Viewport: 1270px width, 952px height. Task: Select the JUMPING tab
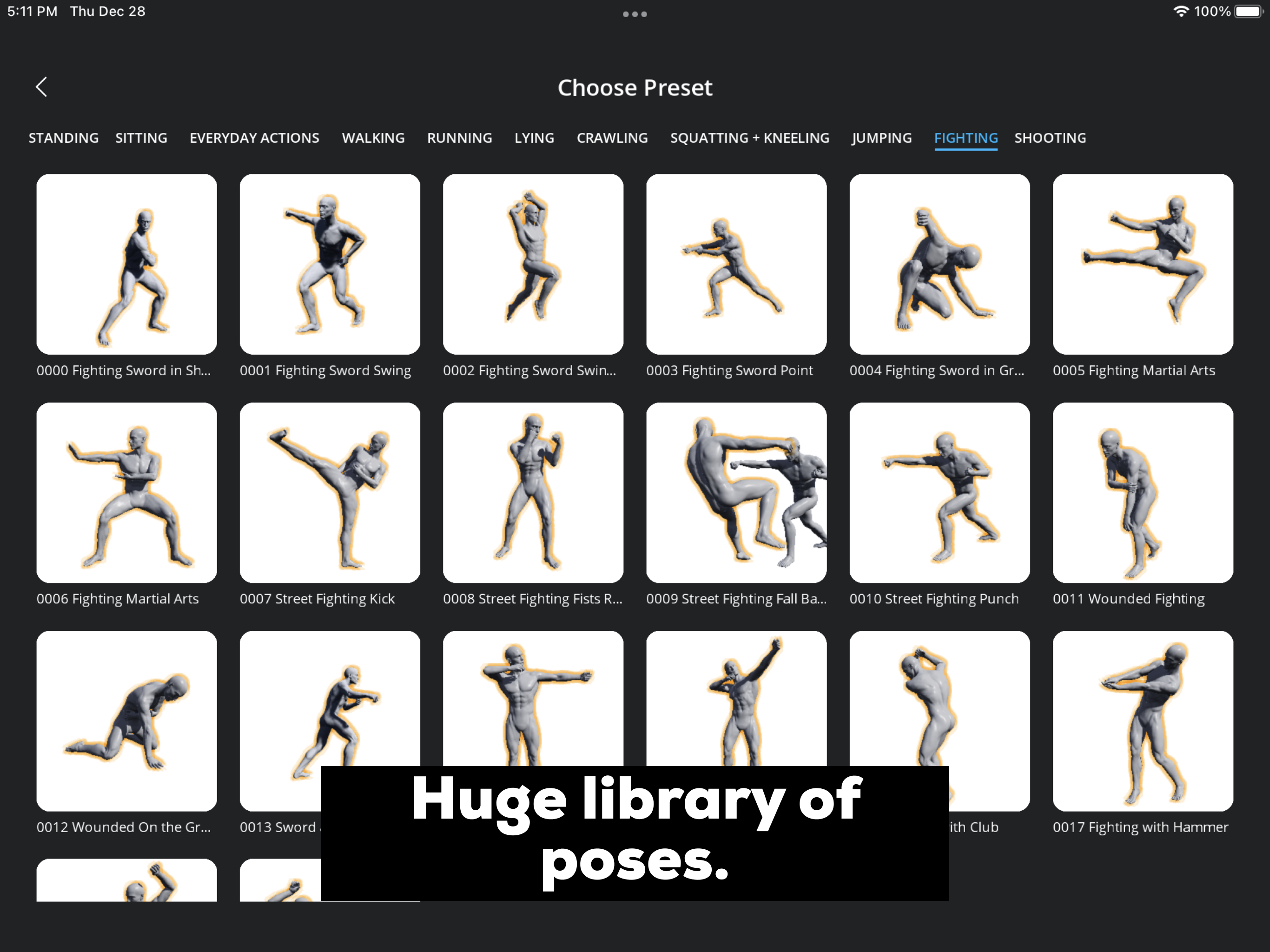[881, 138]
